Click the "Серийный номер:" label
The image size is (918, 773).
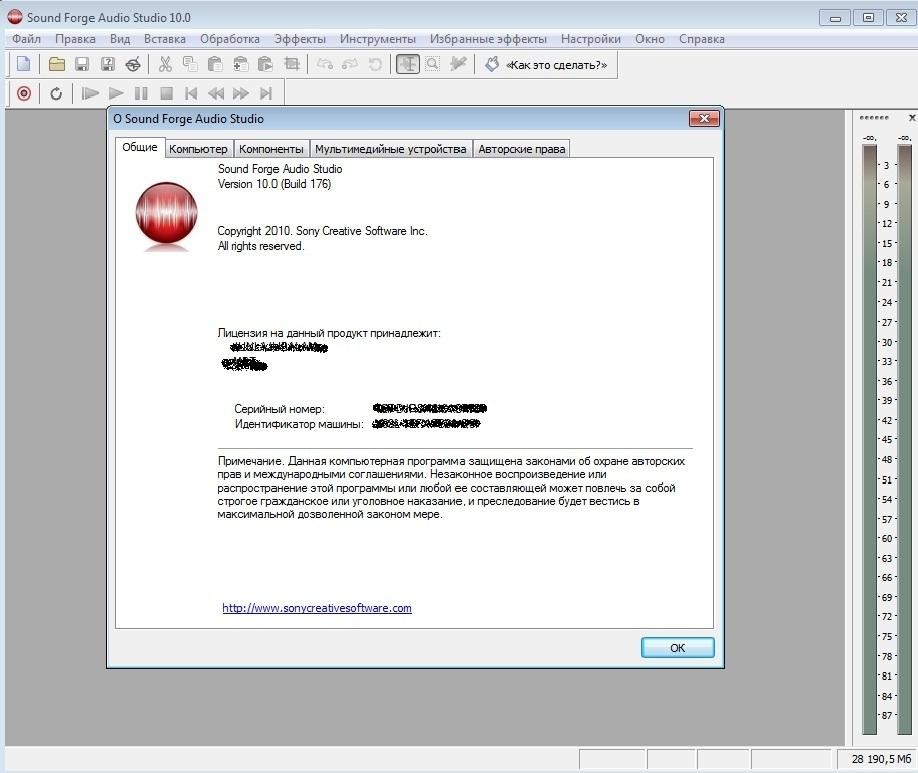point(279,409)
